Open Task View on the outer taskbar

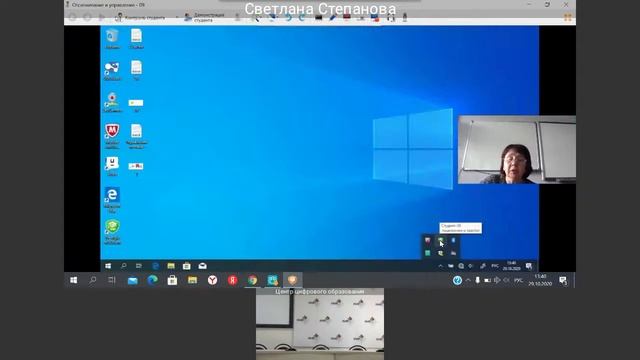pos(112,280)
